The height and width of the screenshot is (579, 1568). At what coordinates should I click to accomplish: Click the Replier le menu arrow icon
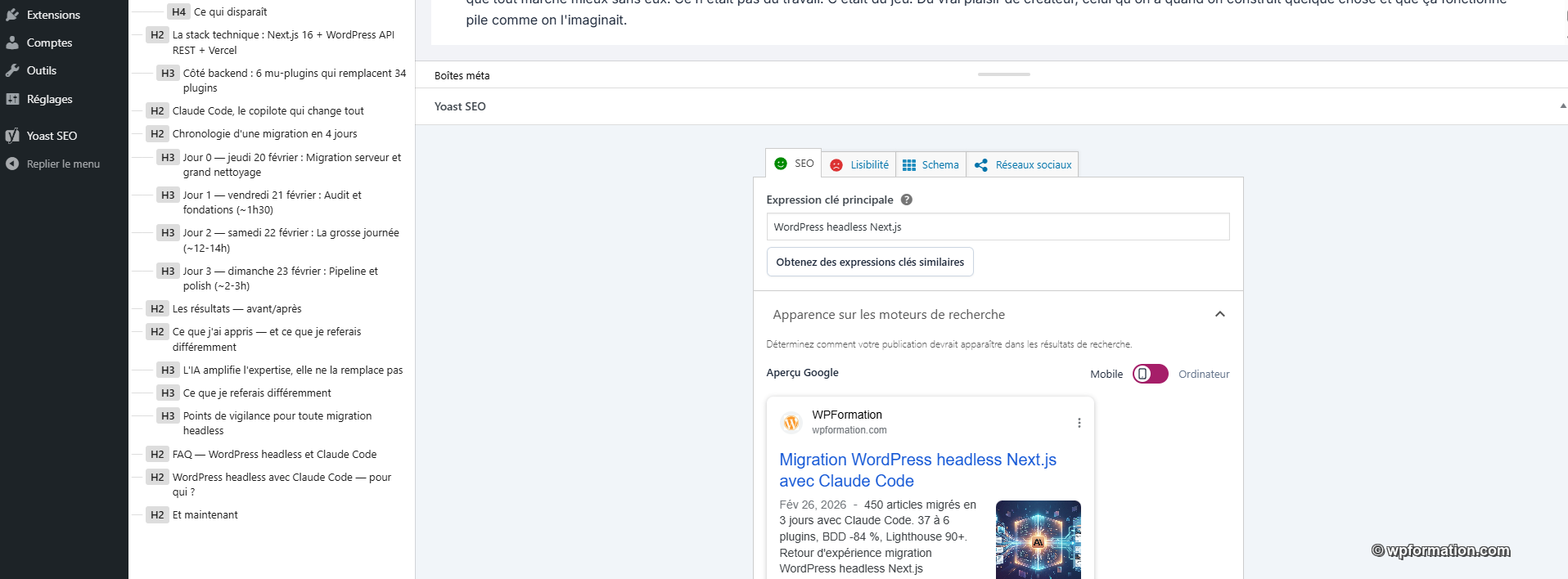[x=12, y=164]
